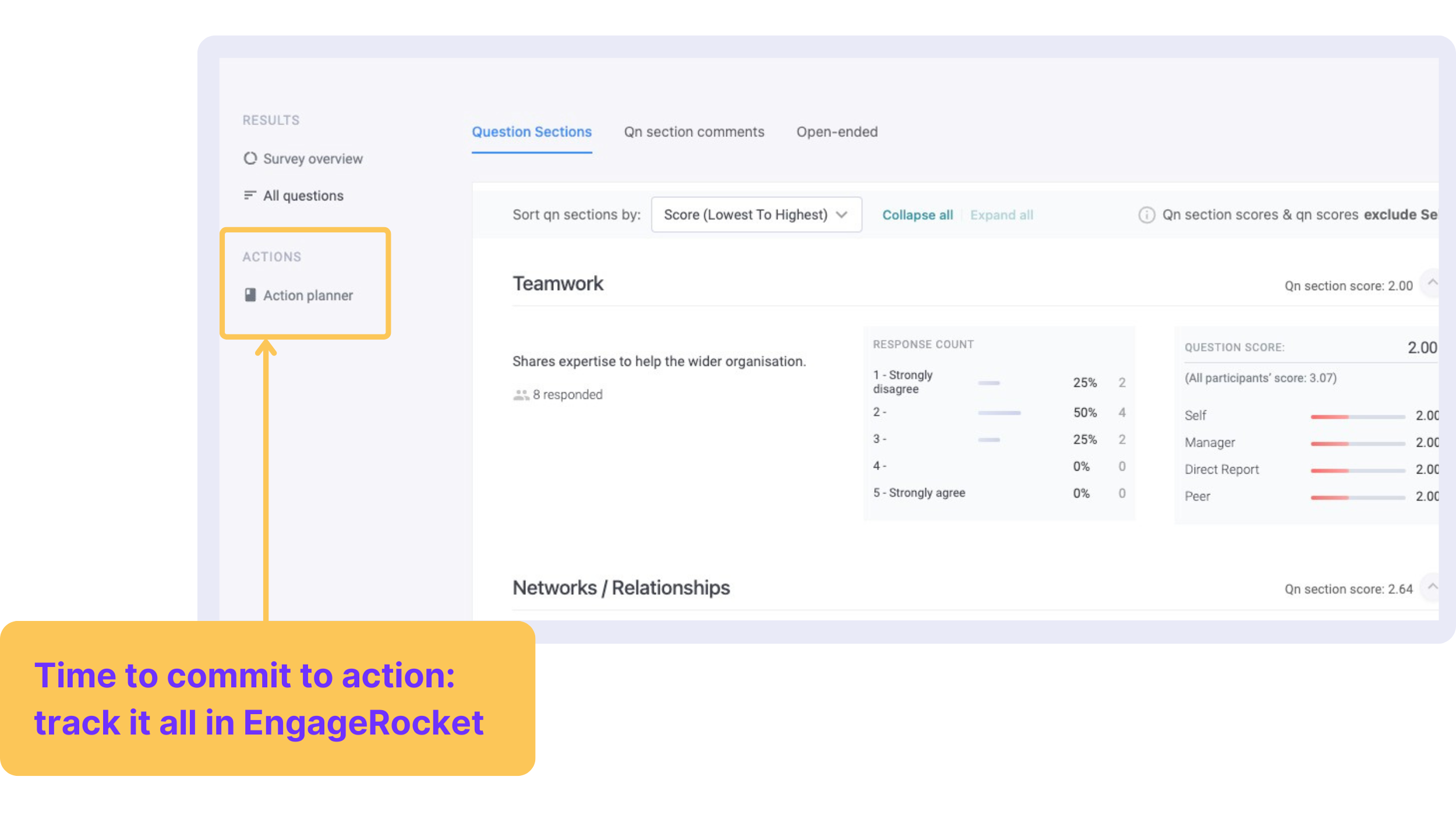Viewport: 1456px width, 819px height.
Task: Expand the sort options with the dropdown arrow
Action: coord(842,214)
